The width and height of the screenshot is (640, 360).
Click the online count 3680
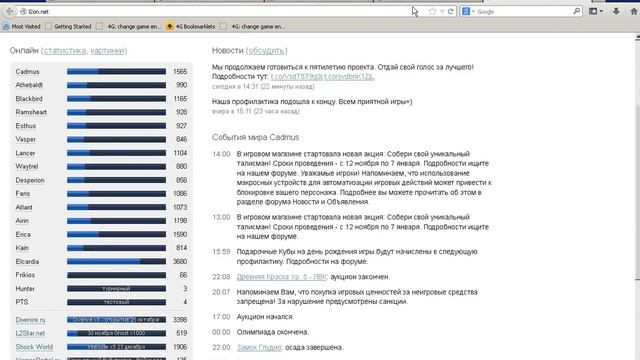click(x=180, y=262)
